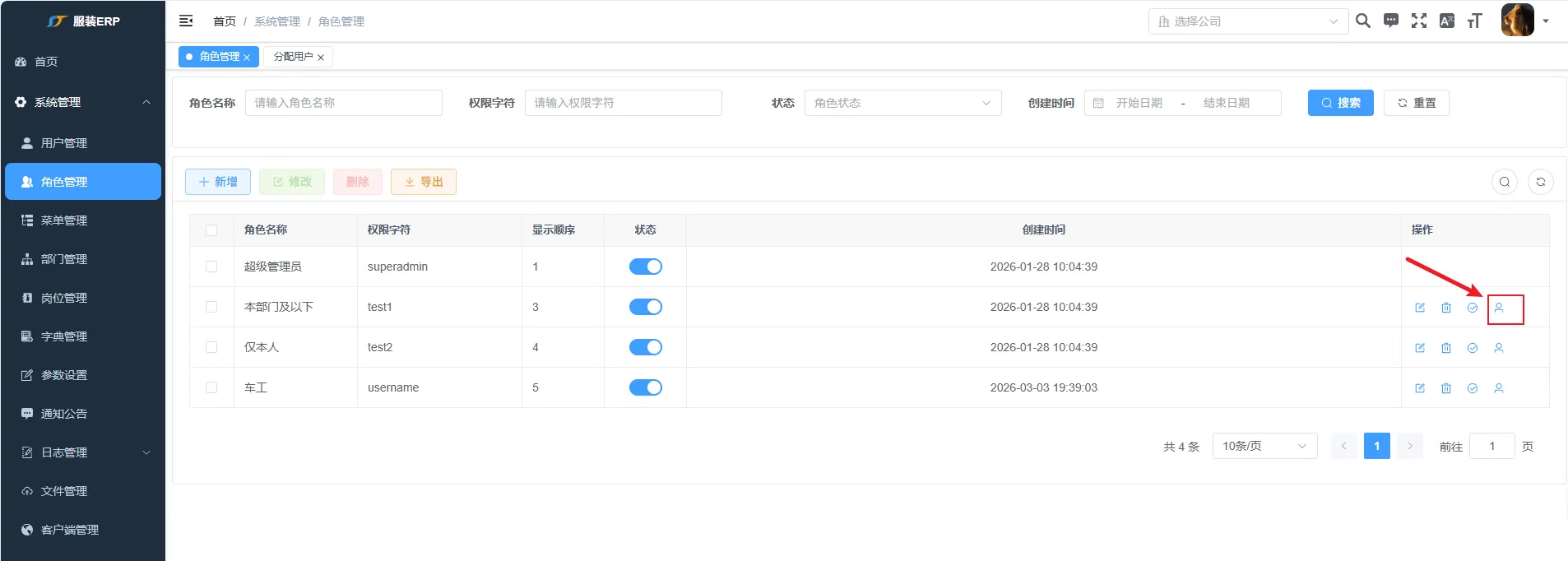Toggle fullscreen mode icon in top bar

[x=1418, y=21]
